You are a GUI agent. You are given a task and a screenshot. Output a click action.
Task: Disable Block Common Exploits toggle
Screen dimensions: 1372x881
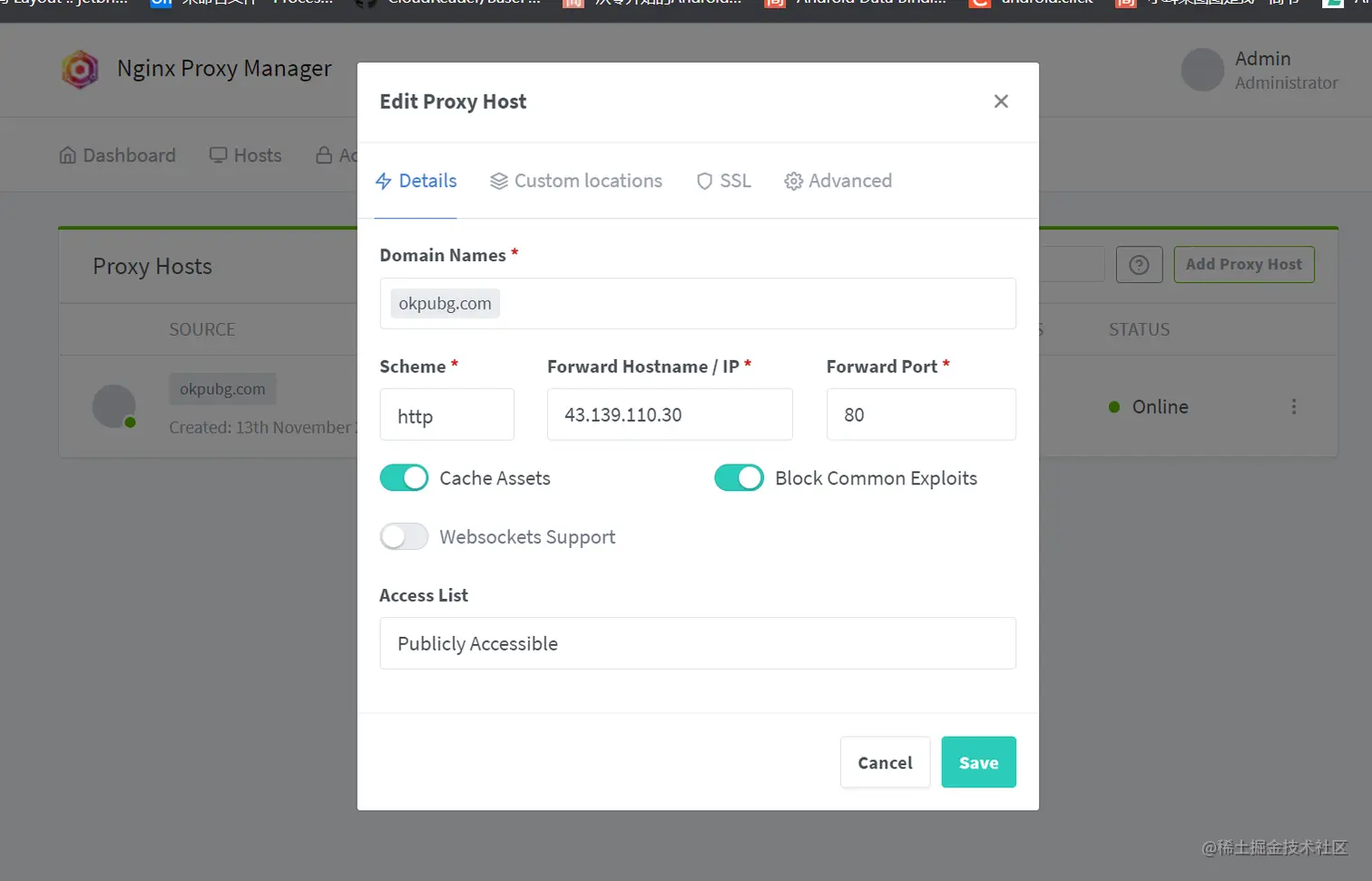click(x=739, y=478)
